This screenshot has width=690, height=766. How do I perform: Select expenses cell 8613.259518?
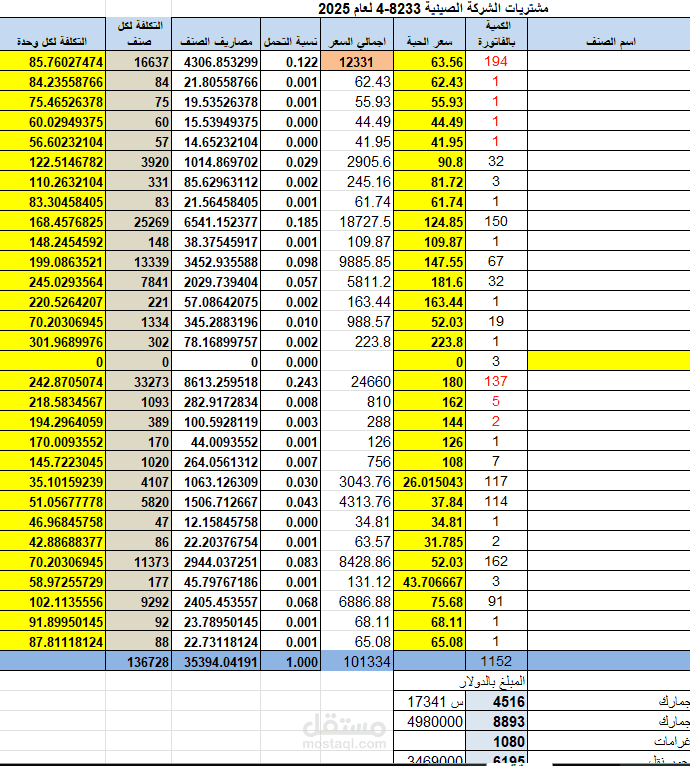click(216, 382)
